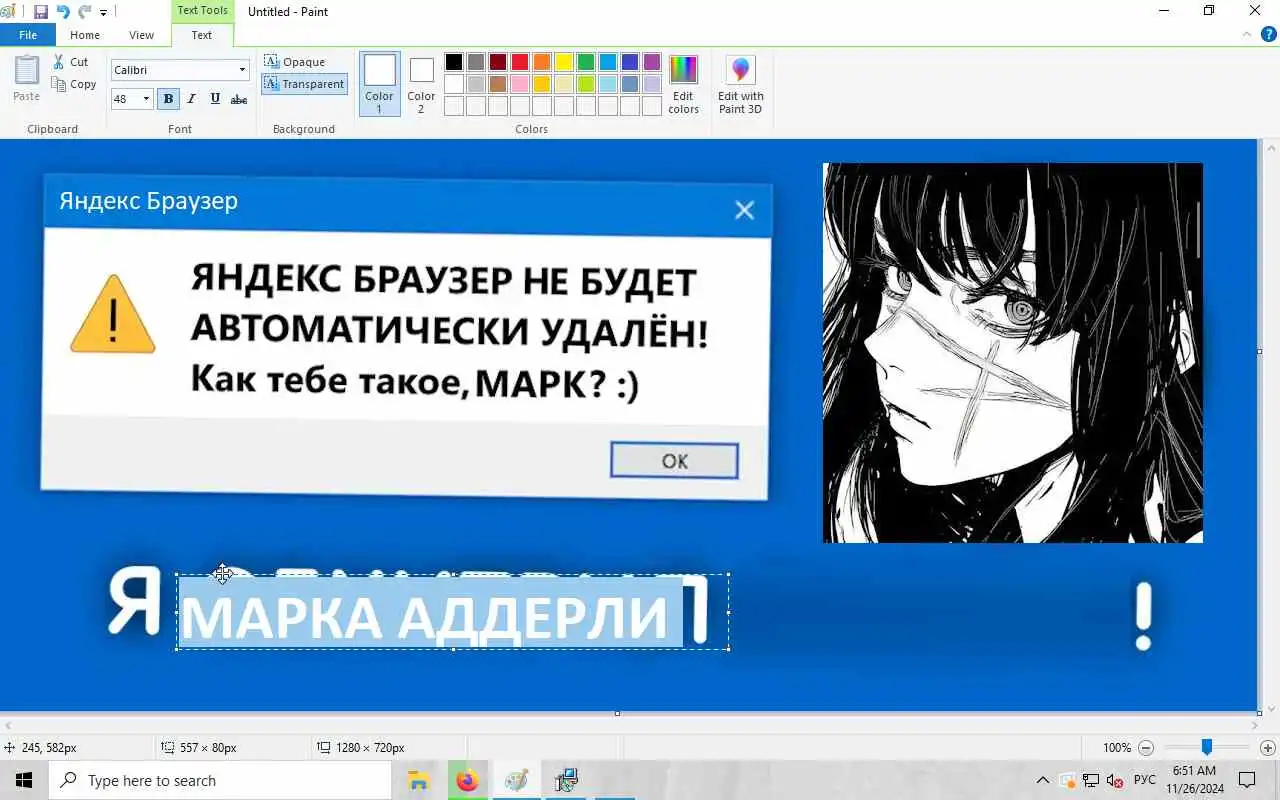Toggle Italic formatting
The image size is (1280, 800).
point(192,99)
